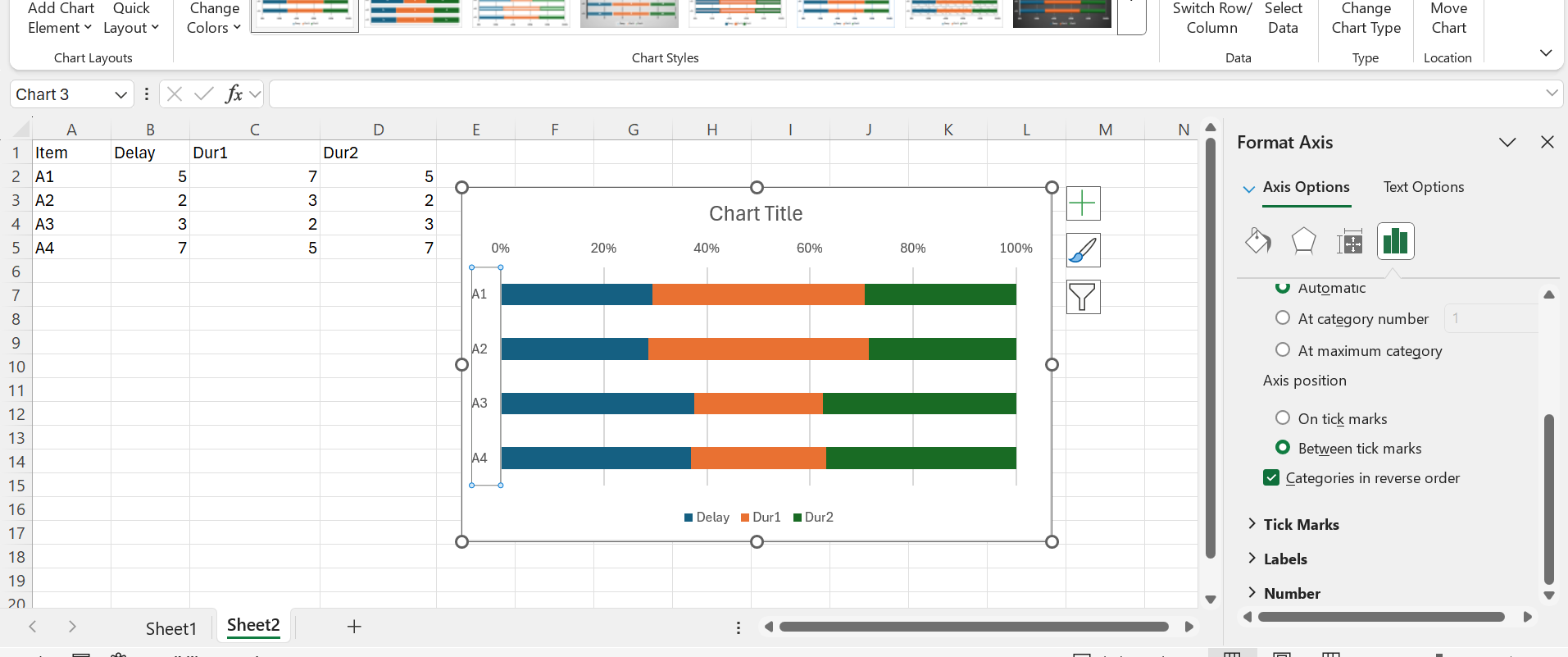Select At category number radio button
This screenshot has width=1568, height=657.
pos(1283,318)
